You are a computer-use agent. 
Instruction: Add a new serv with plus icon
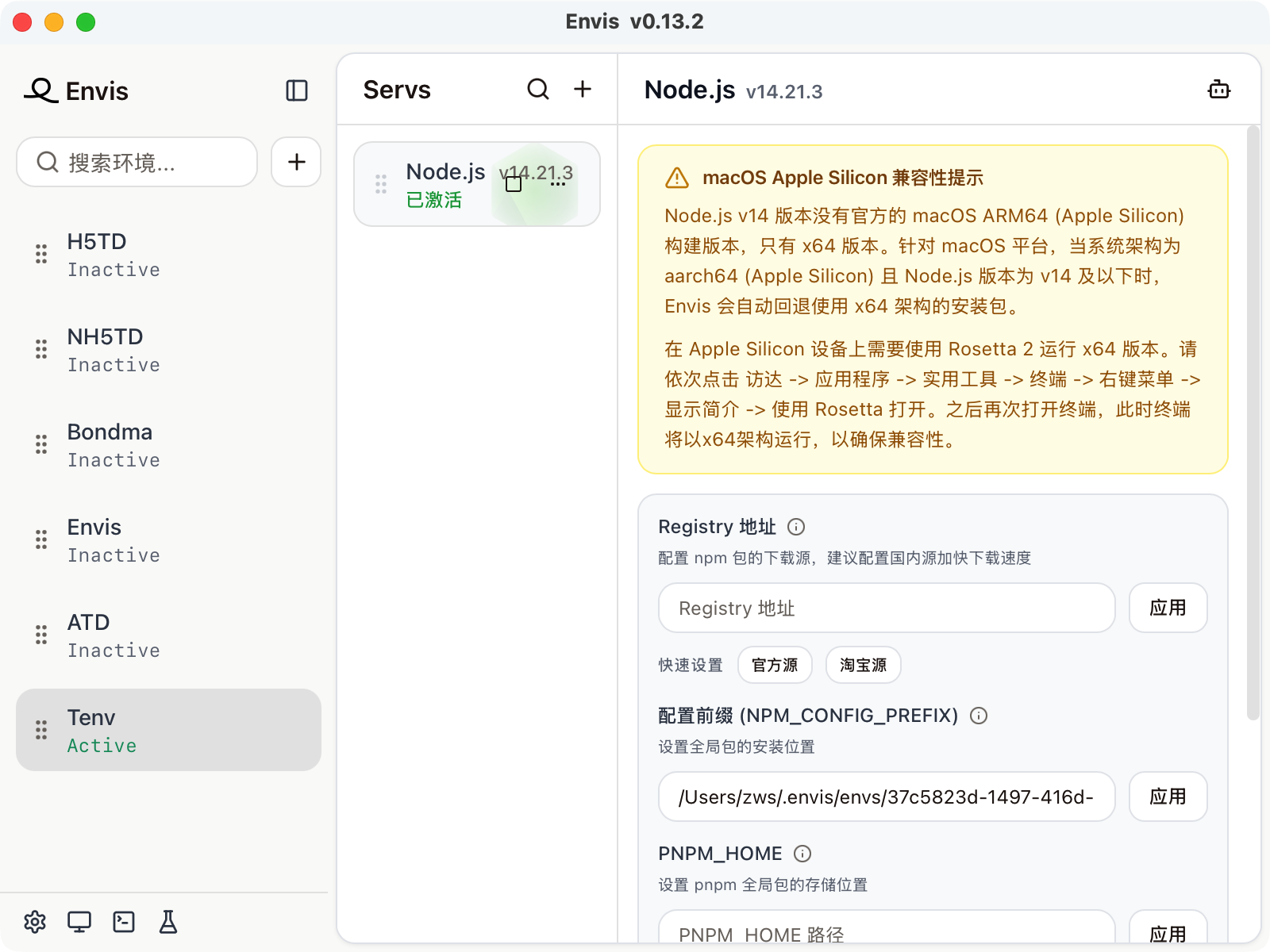[583, 89]
